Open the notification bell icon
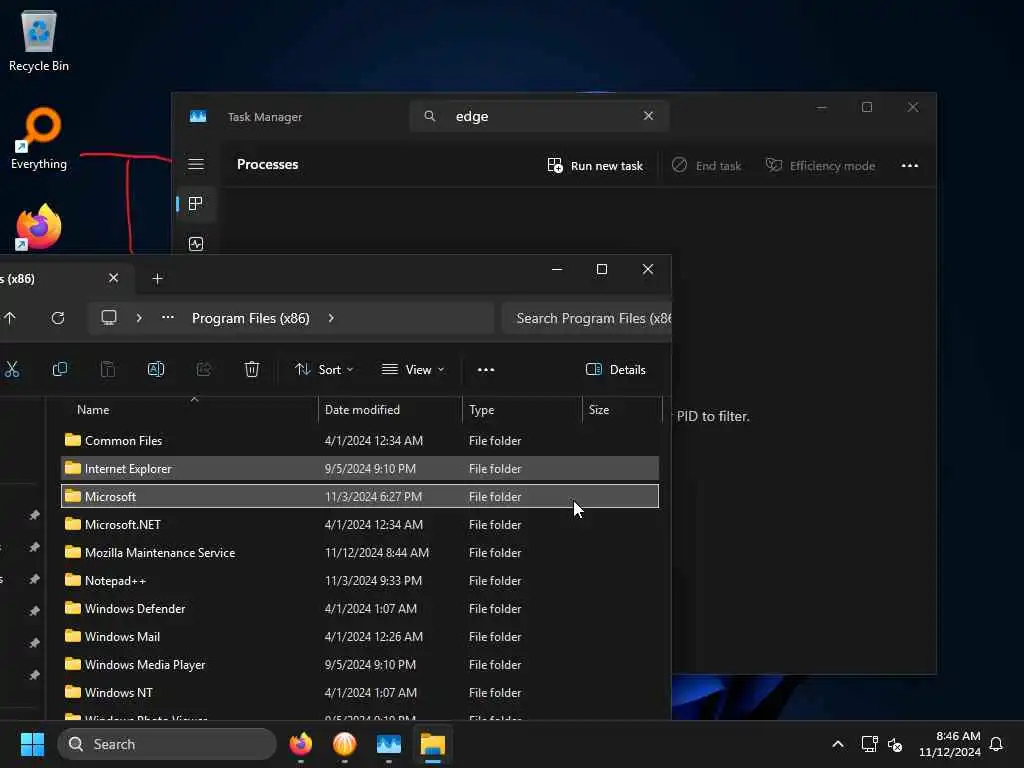The image size is (1024, 768). [996, 744]
